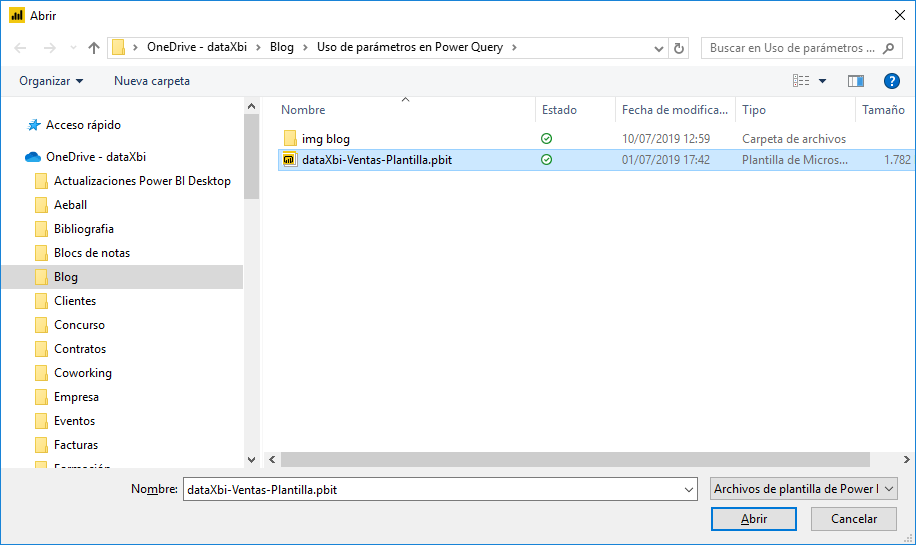Select Blog segment in breadcrumb path

pos(282,47)
